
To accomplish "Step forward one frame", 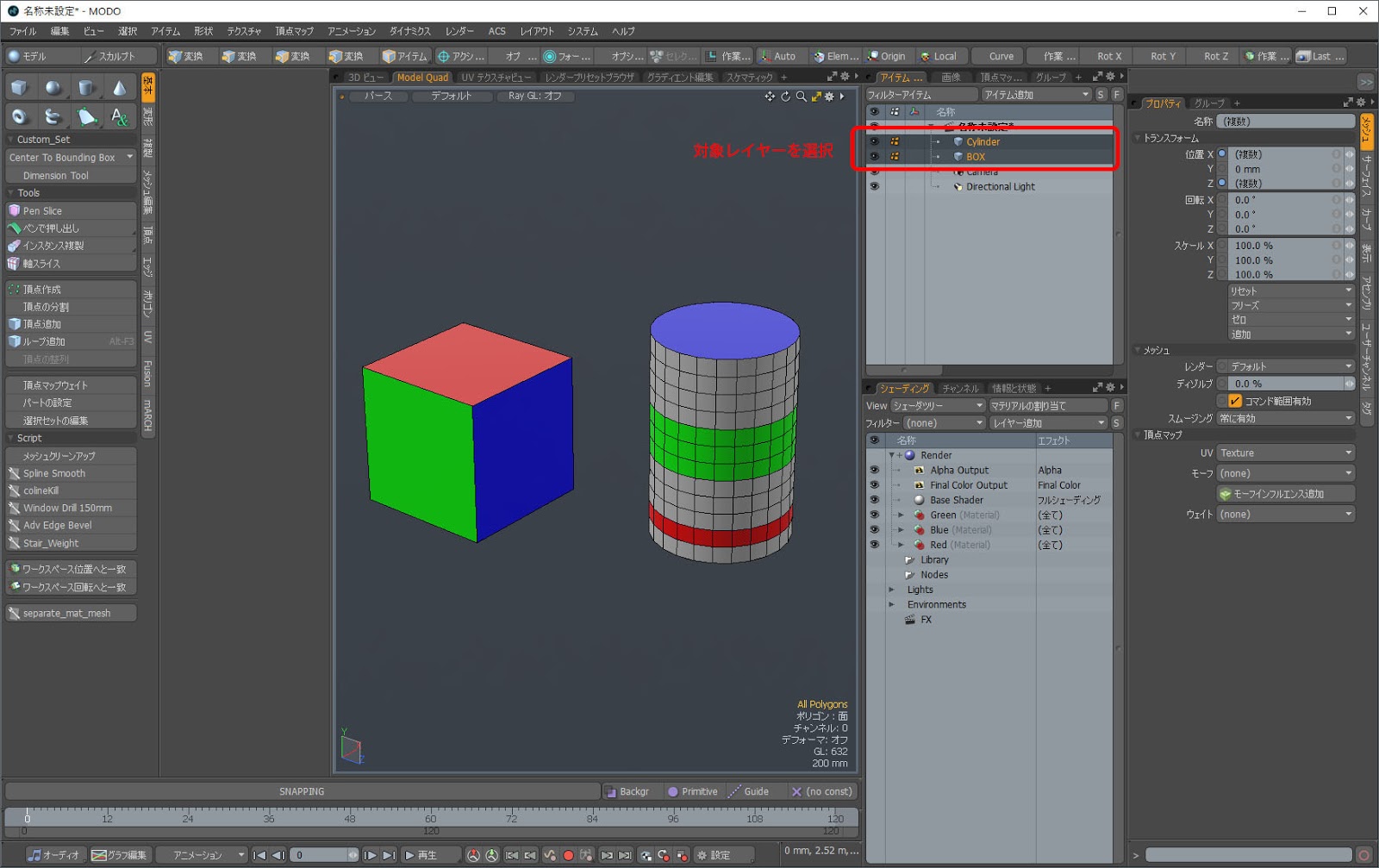I will pyautogui.click(x=370, y=855).
